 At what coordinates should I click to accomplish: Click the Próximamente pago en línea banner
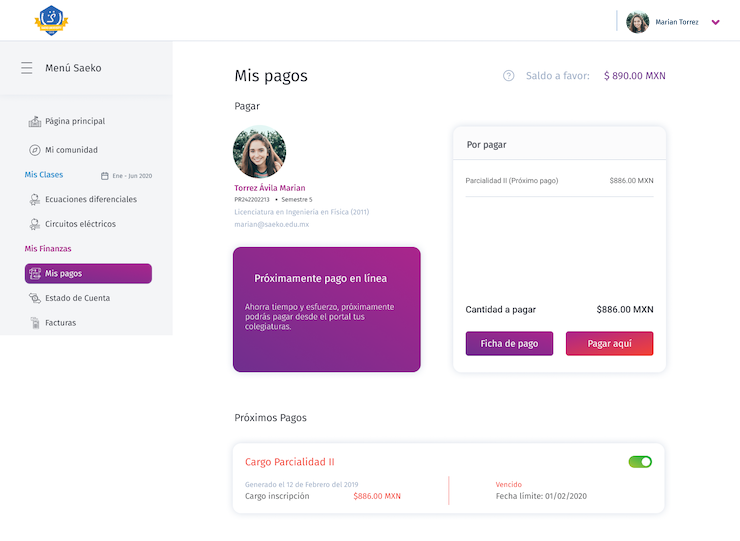tap(327, 309)
